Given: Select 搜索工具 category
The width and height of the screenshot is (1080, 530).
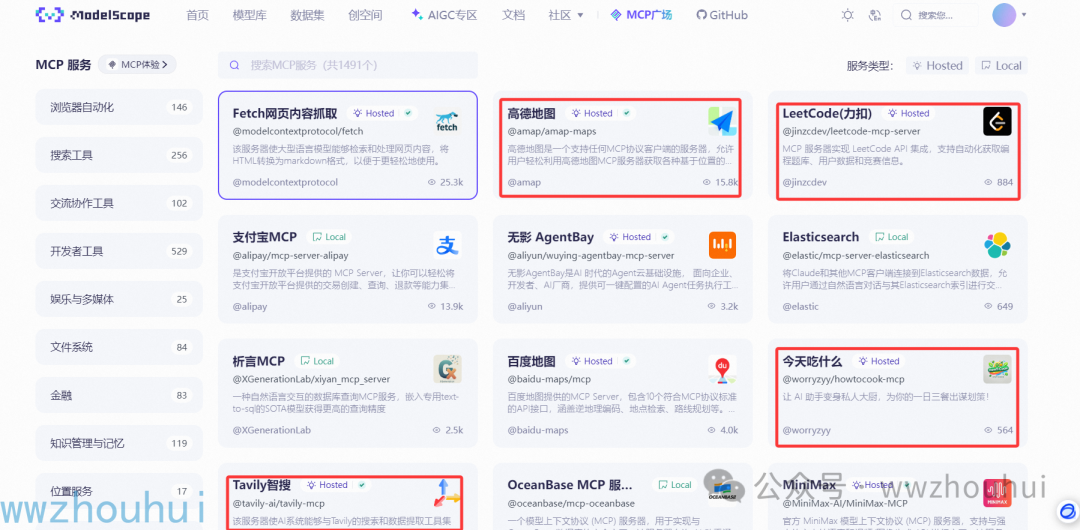Looking at the screenshot, I should (x=119, y=155).
